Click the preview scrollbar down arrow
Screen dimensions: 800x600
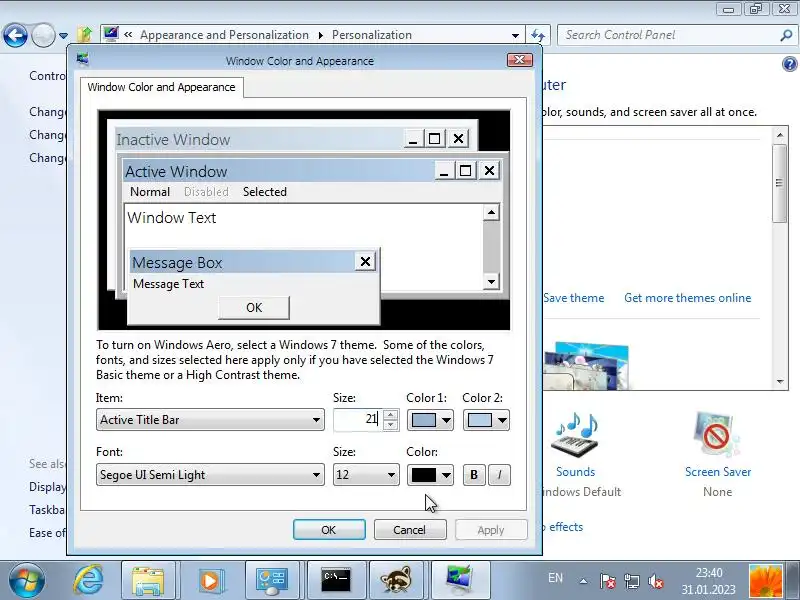tap(491, 281)
